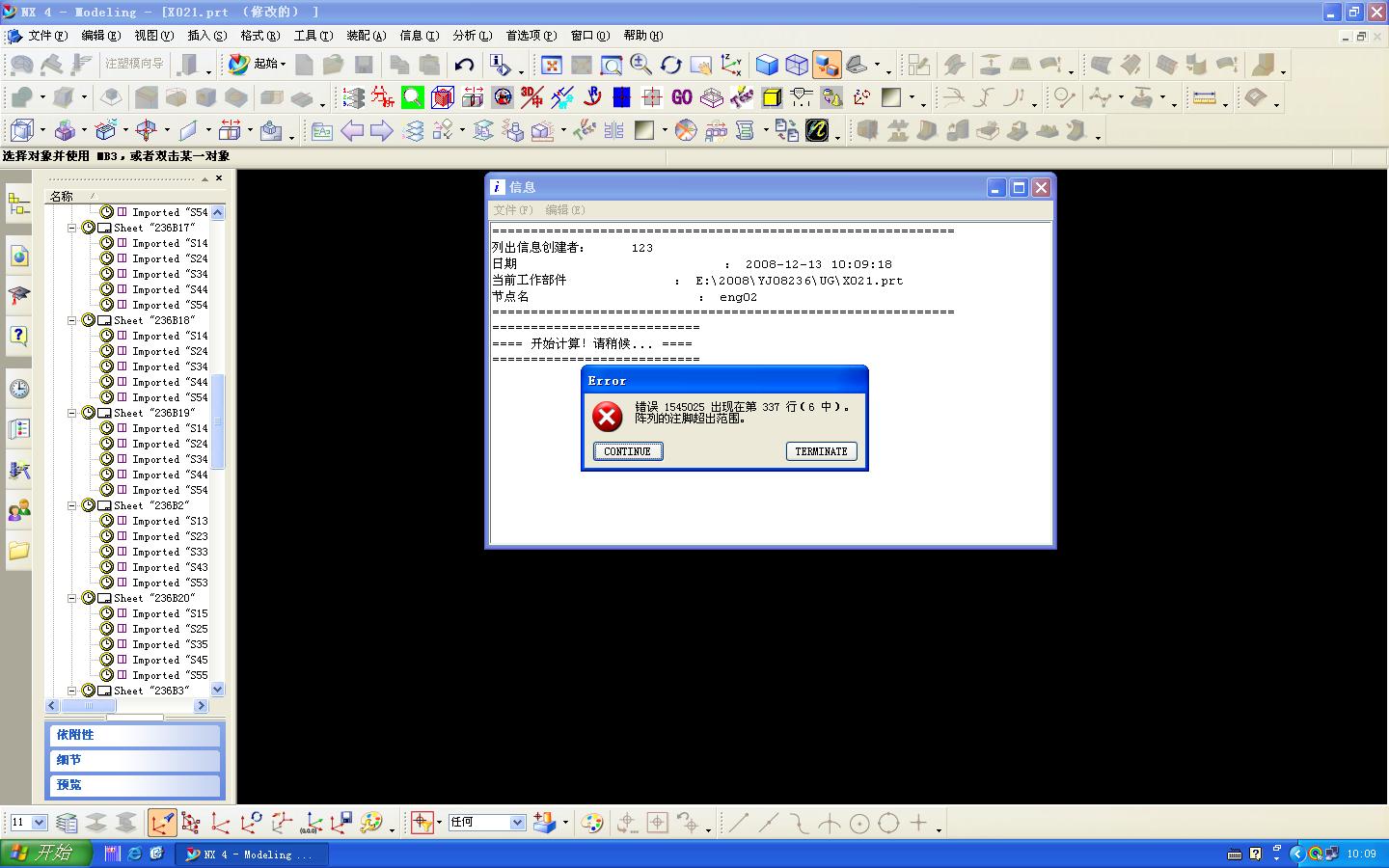Click the layer settings stack icon
This screenshot has width=1389, height=868.
pos(67,823)
